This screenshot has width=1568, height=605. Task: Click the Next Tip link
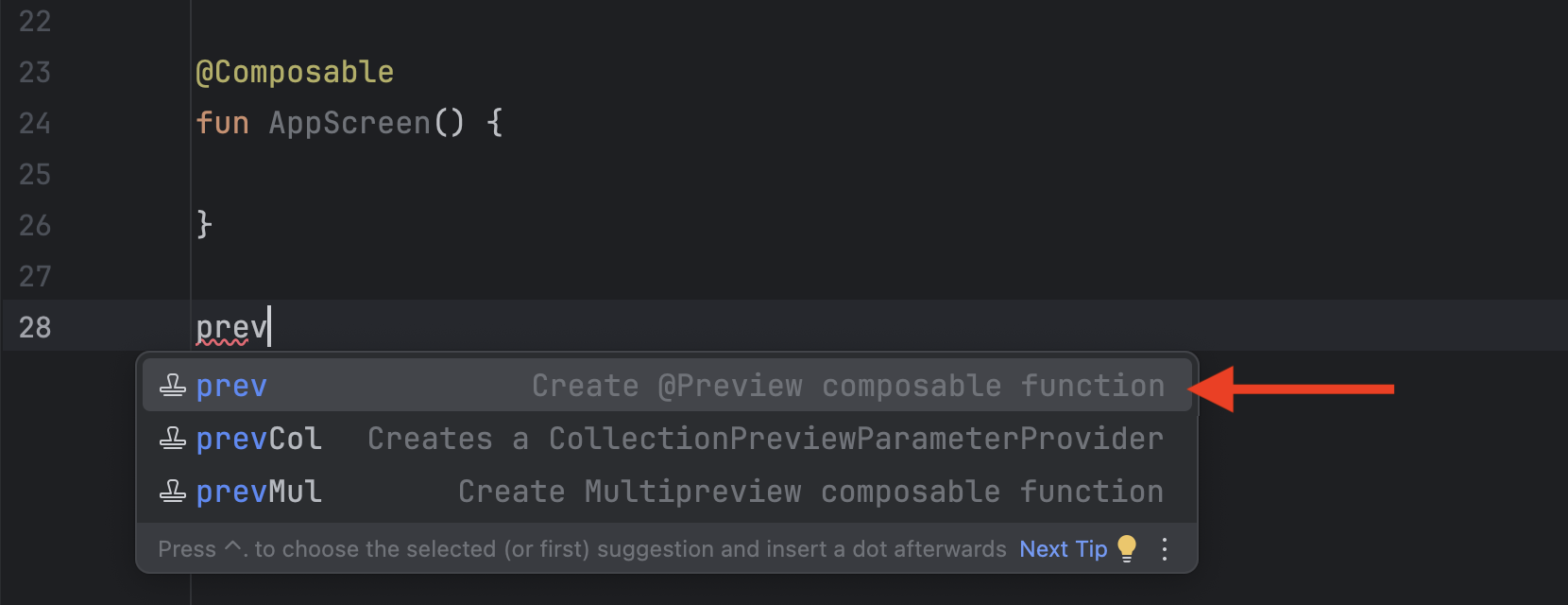[1063, 549]
